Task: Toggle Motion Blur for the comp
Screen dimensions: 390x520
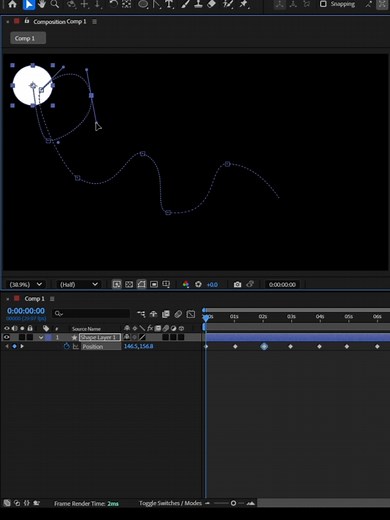Action: (x=178, y=314)
